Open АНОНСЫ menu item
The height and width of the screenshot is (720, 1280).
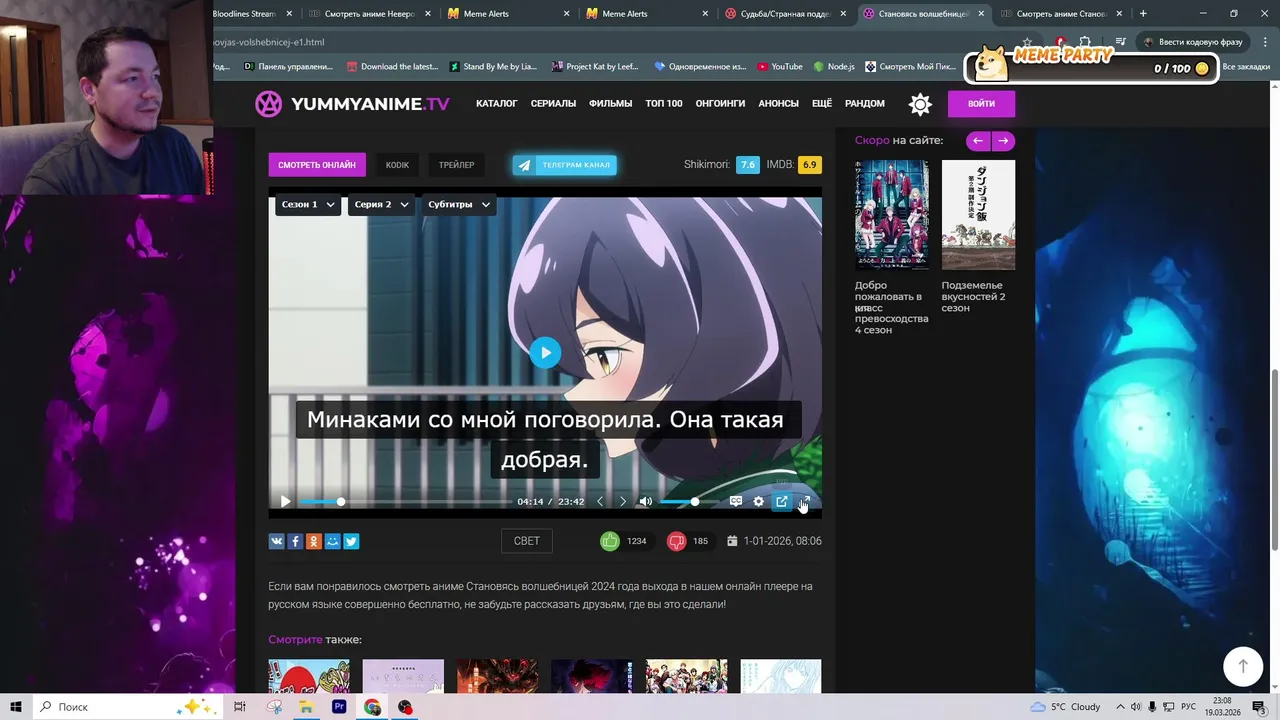(778, 104)
